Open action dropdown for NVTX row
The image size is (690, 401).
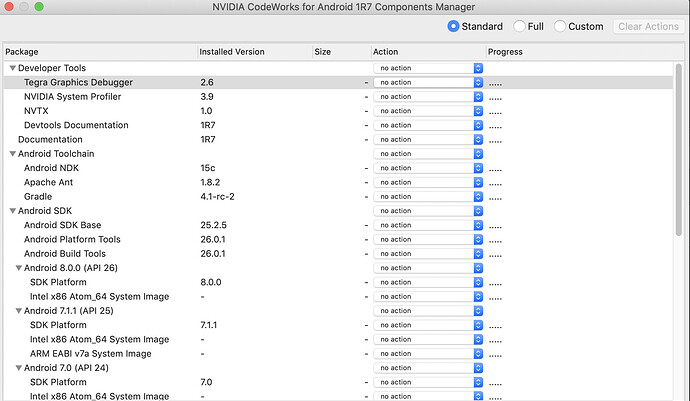point(428,111)
